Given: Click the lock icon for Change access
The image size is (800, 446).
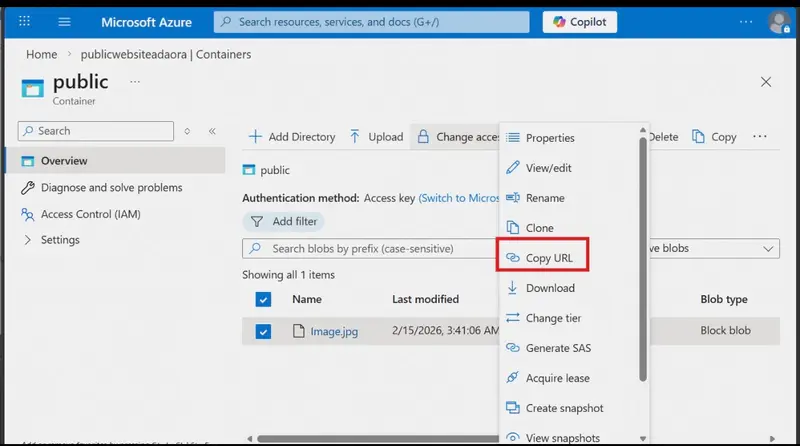Looking at the screenshot, I should 423,136.
